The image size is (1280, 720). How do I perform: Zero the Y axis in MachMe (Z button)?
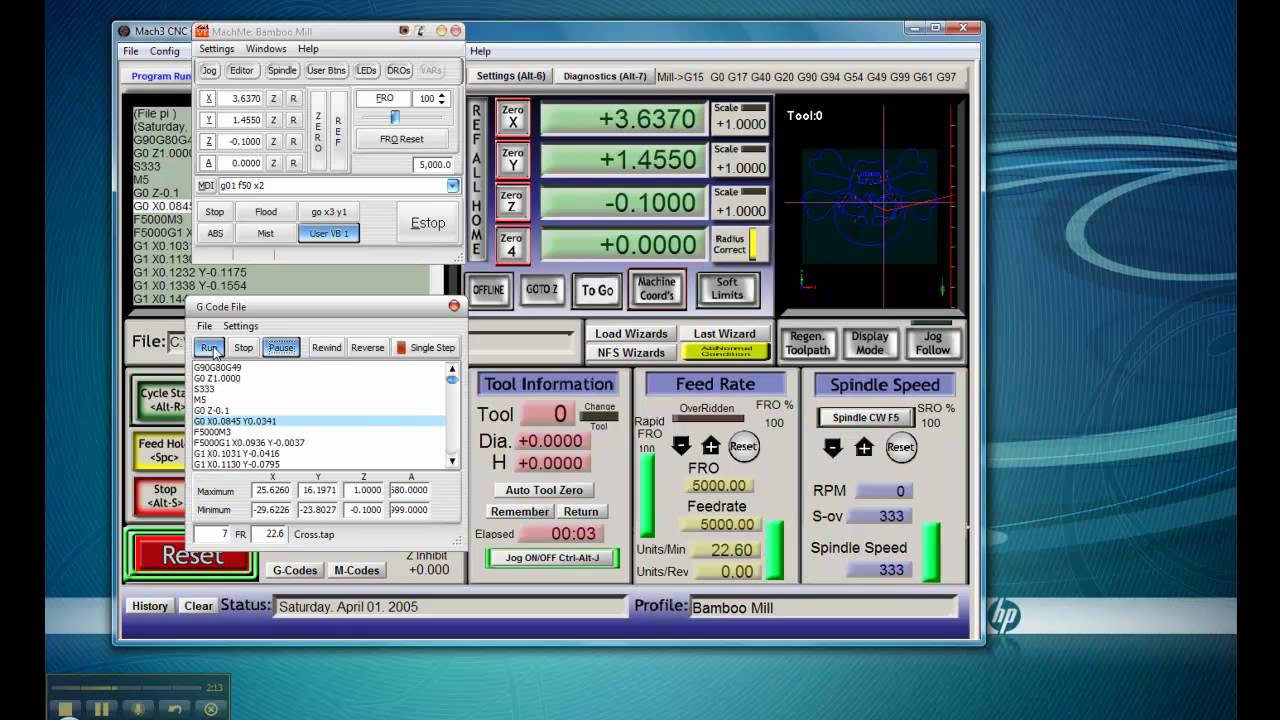coord(273,120)
